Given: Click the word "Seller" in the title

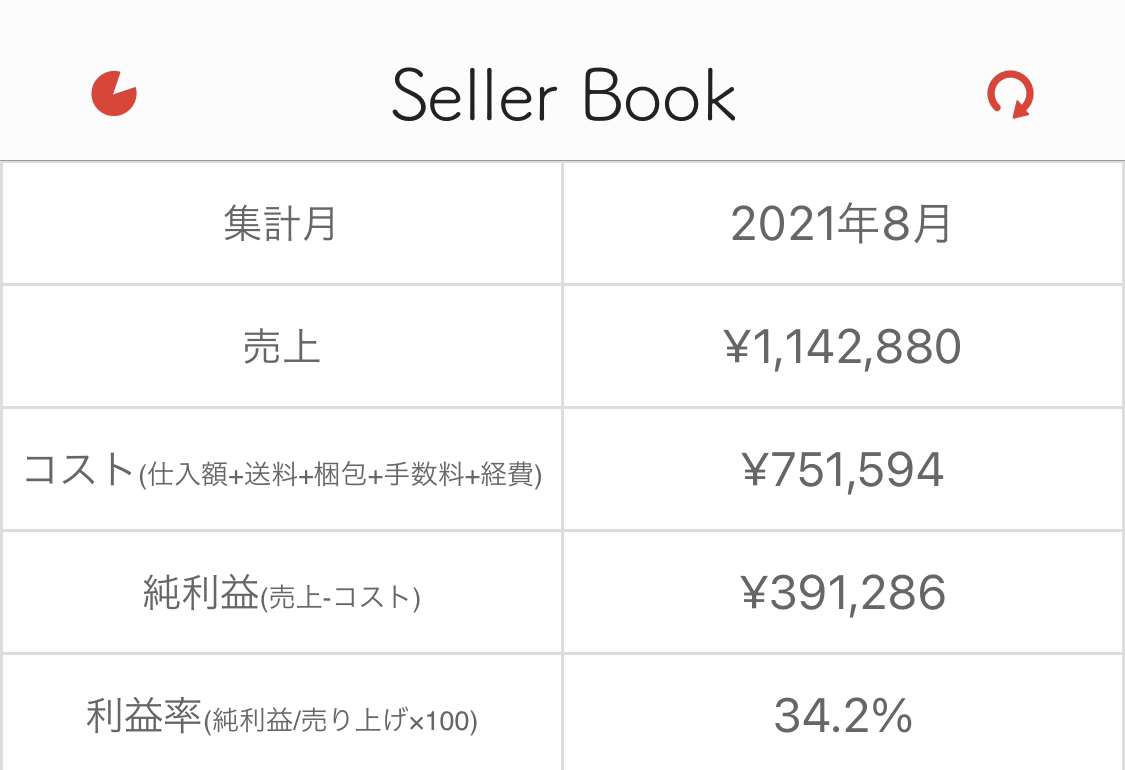Looking at the screenshot, I should (475, 97).
